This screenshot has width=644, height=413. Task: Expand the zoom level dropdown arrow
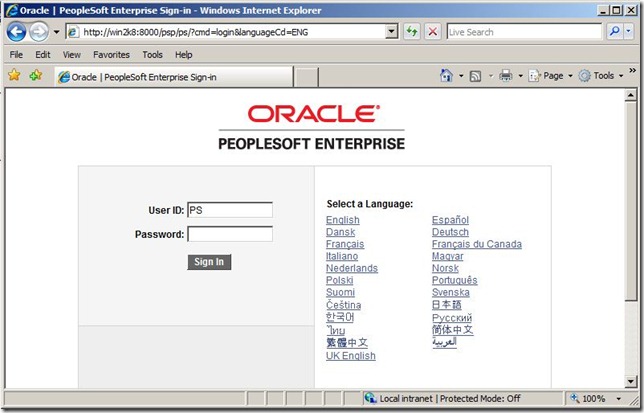pos(619,398)
